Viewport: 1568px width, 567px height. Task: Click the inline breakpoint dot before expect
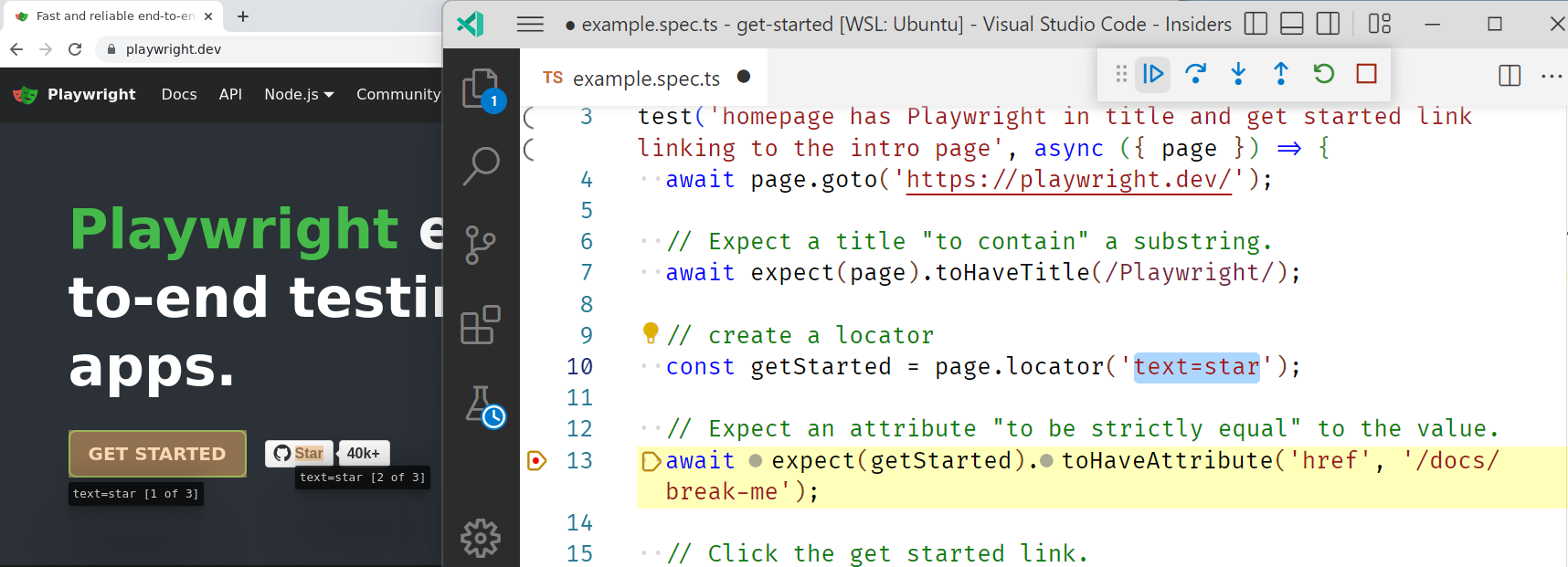[x=756, y=461]
